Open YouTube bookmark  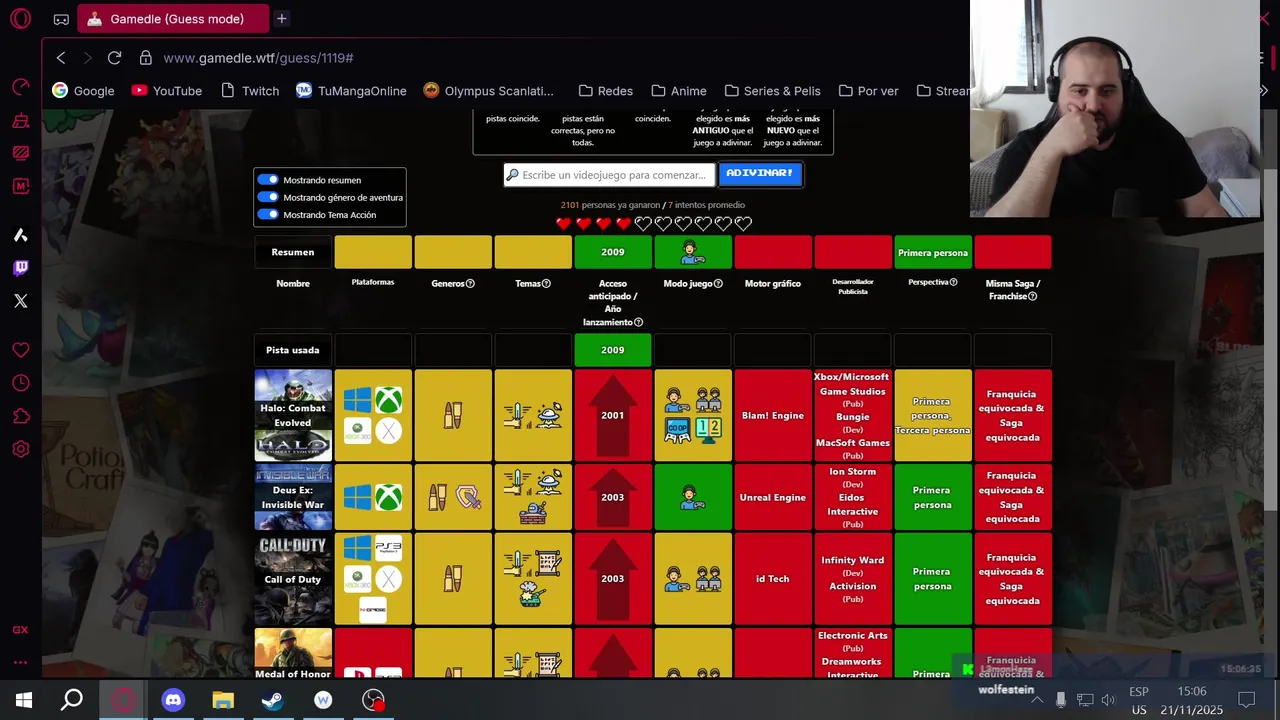167,91
